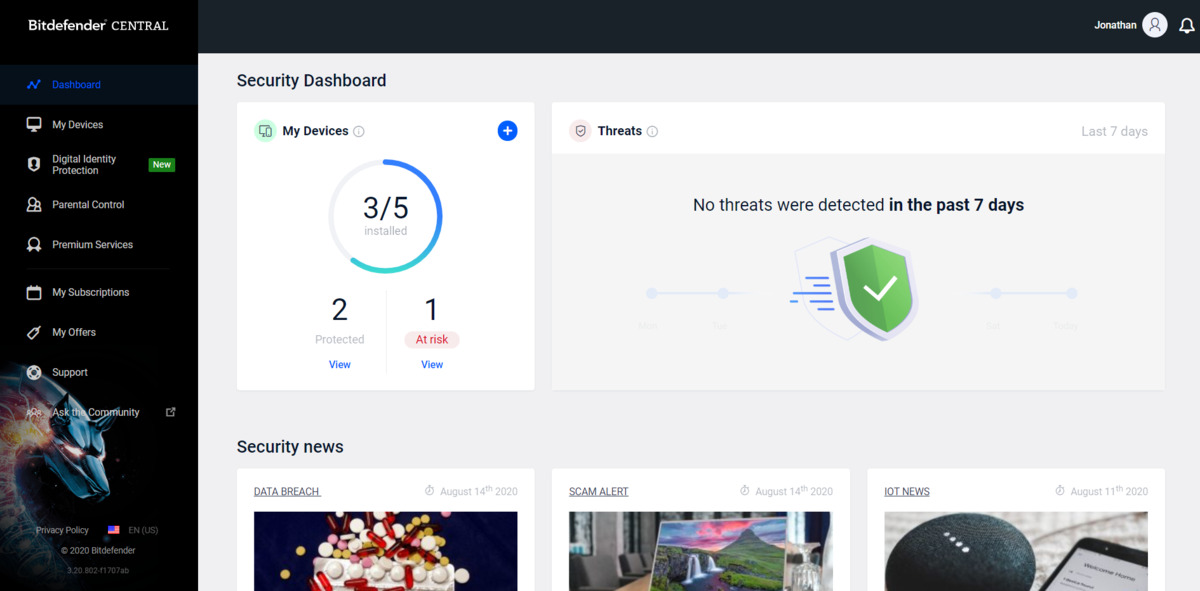Open the pills data breach article image
This screenshot has width=1200, height=591.
click(x=386, y=551)
